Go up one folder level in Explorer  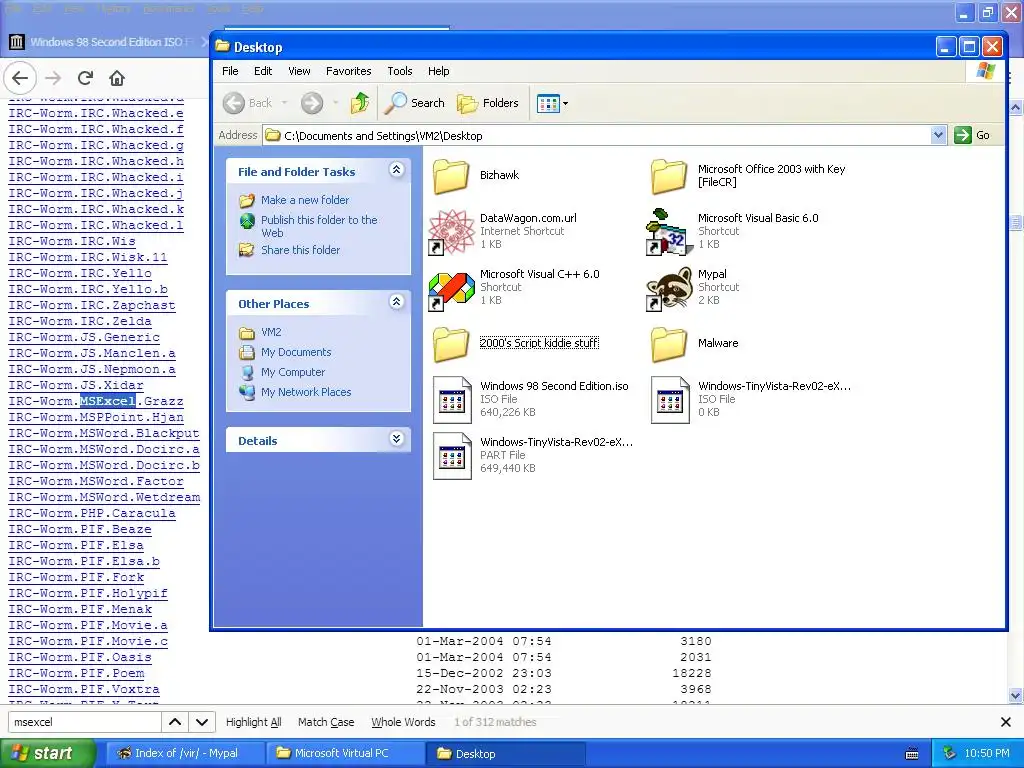(x=360, y=103)
